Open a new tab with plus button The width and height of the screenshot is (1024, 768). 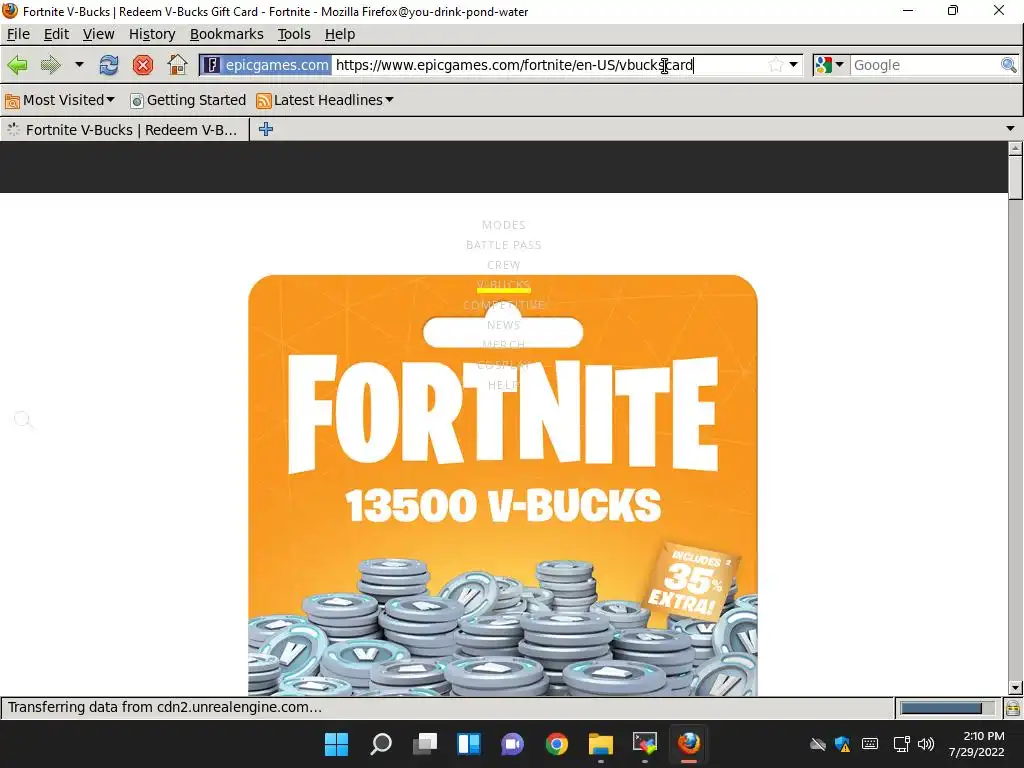(266, 129)
